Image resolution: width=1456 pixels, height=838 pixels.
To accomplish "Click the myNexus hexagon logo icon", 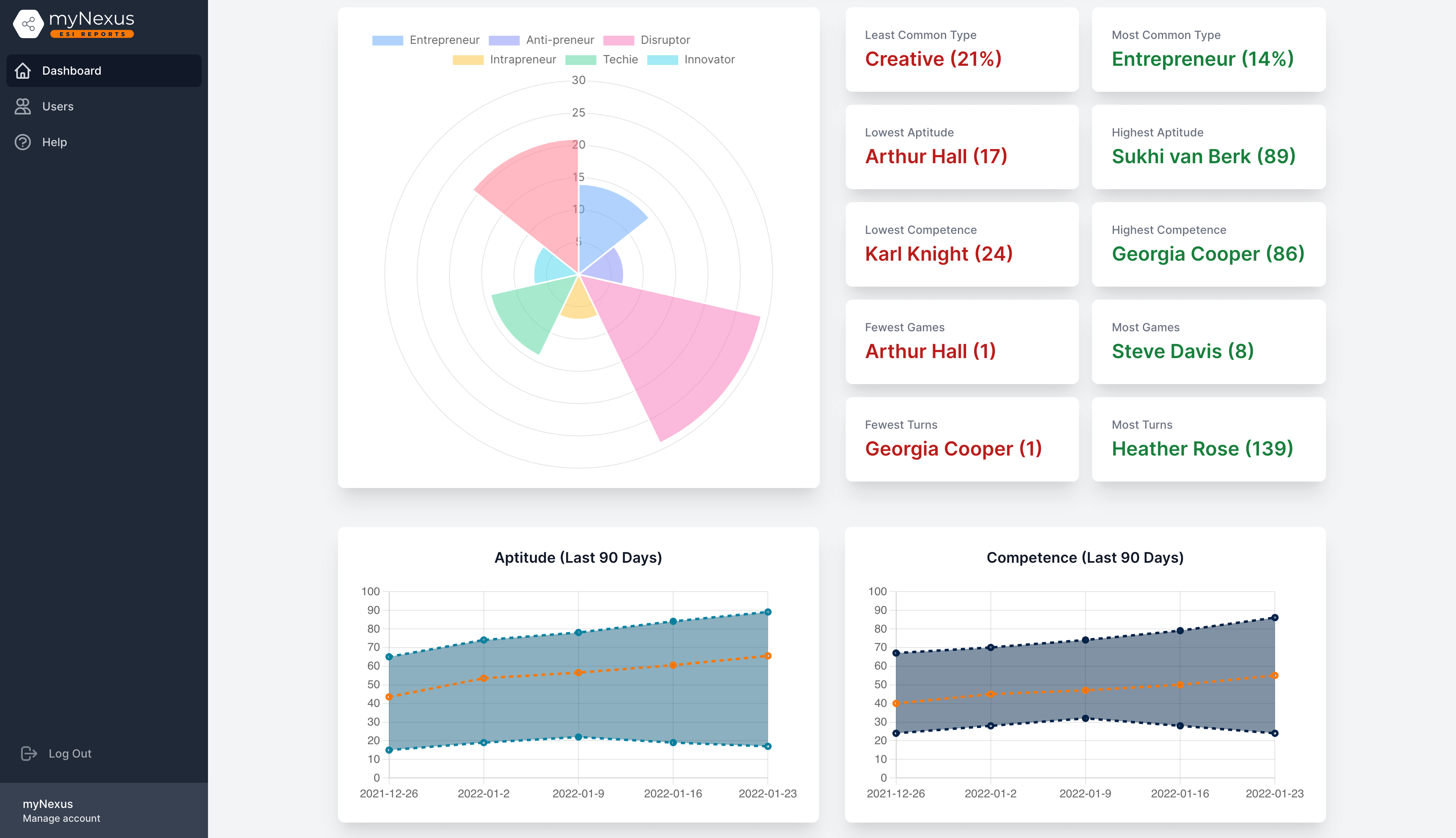I will click(28, 24).
